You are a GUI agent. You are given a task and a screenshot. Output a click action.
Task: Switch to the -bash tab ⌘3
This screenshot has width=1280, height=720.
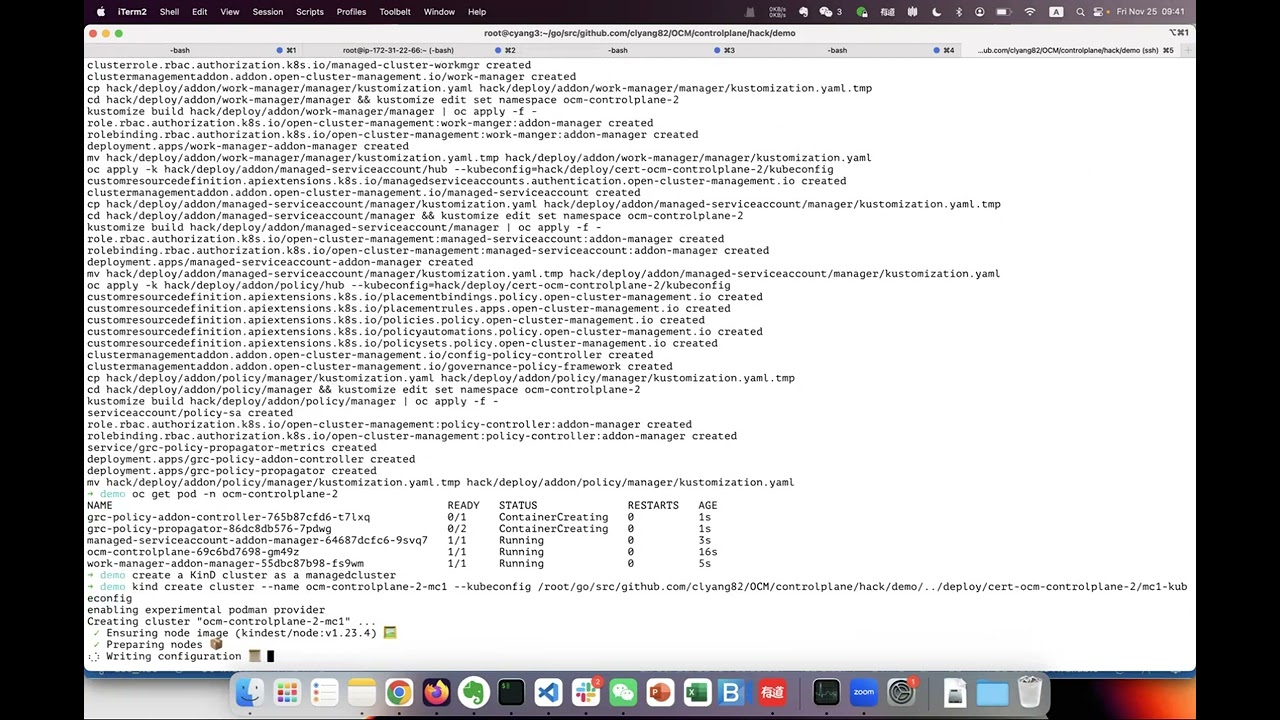pyautogui.click(x=630, y=50)
